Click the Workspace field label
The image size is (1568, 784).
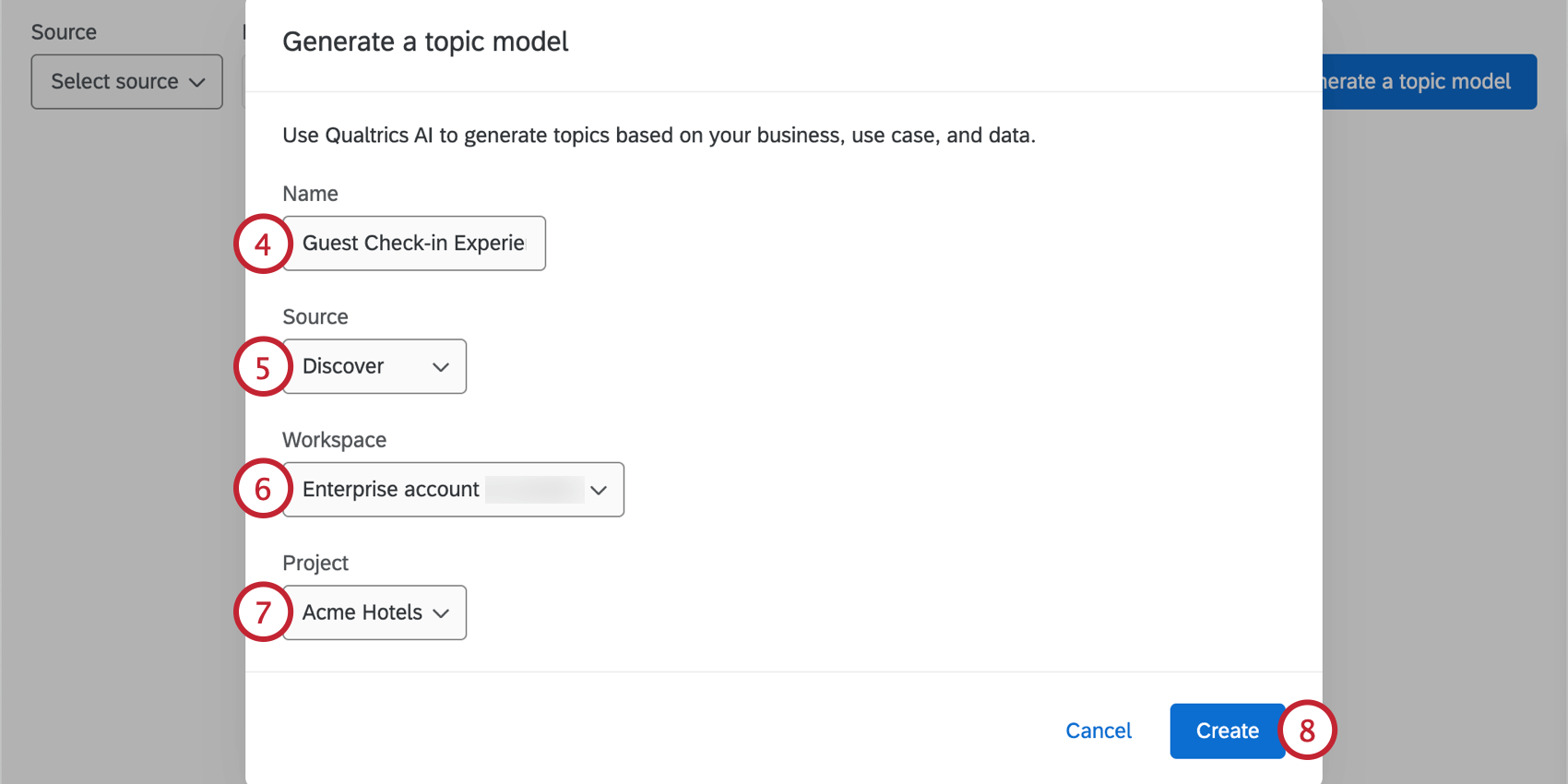pyautogui.click(x=334, y=440)
